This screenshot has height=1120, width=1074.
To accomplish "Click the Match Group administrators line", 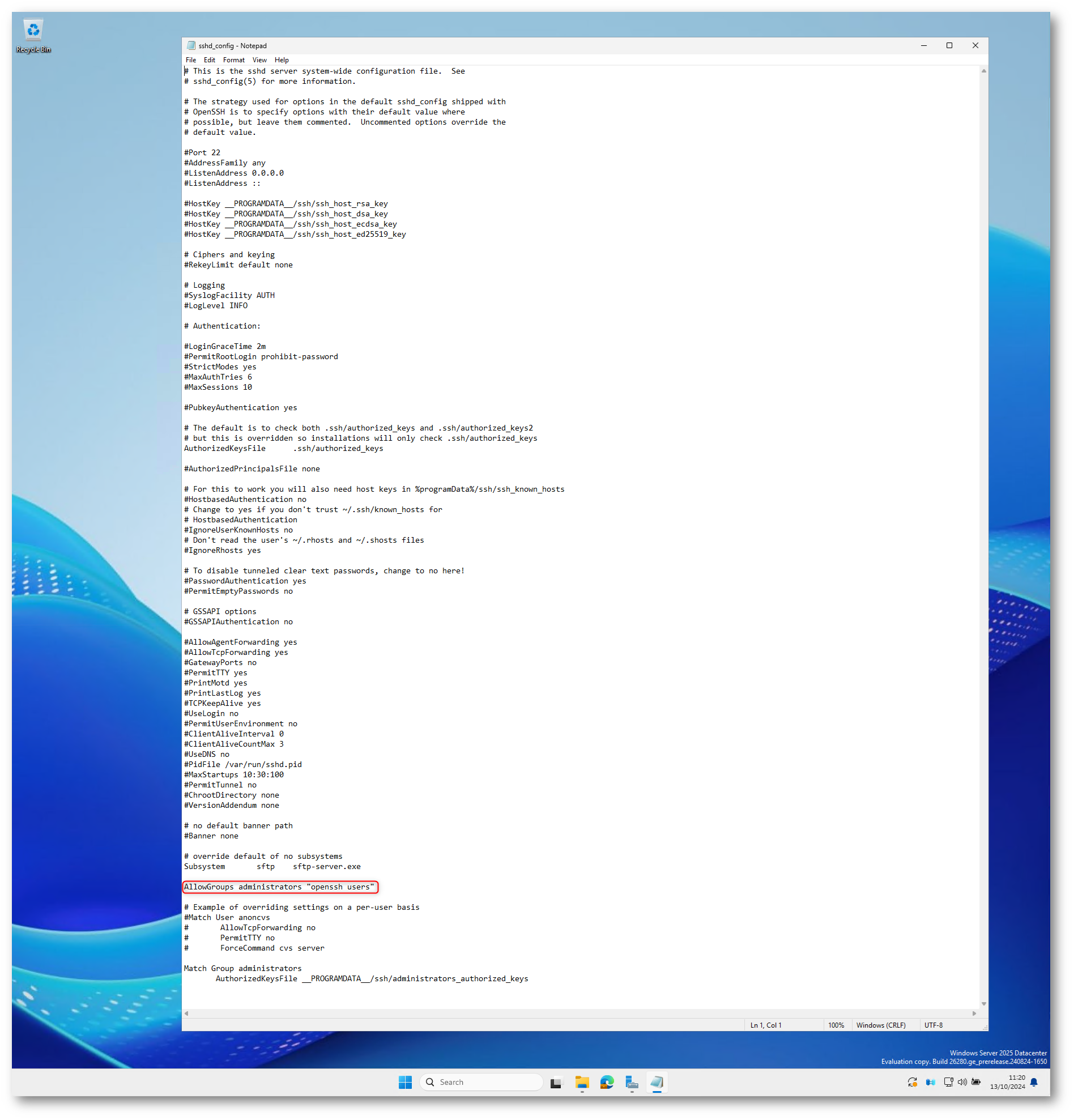I will point(243,969).
